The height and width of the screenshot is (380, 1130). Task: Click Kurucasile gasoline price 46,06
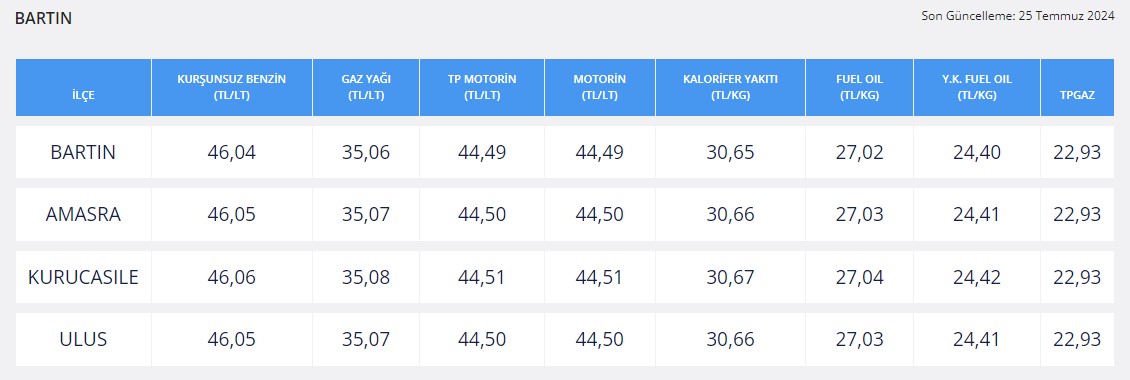pos(231,277)
